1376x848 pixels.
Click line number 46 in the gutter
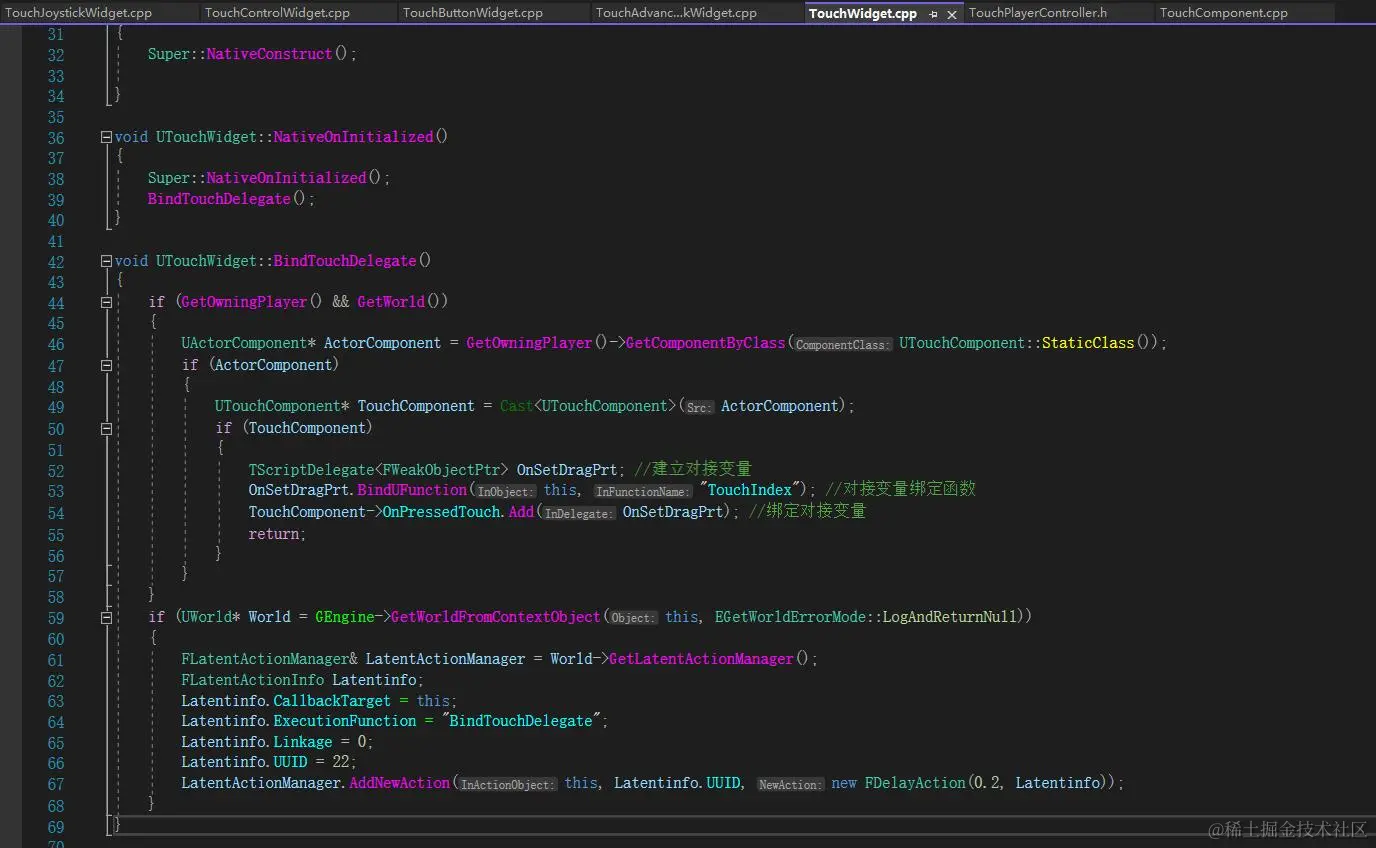coord(56,345)
